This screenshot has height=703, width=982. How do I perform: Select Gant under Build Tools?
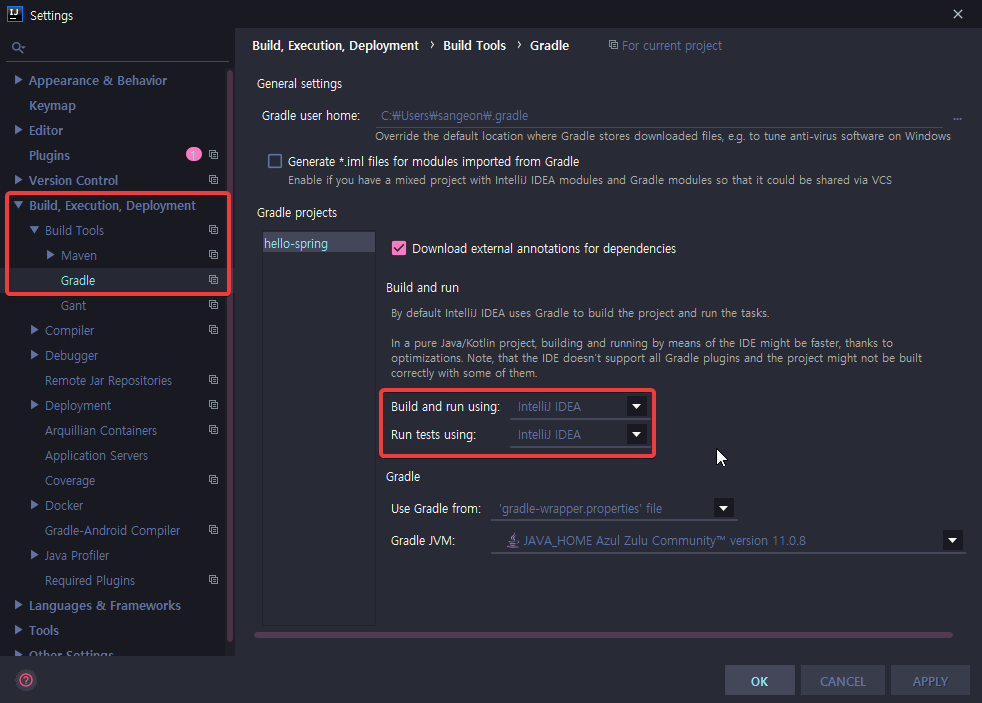(73, 305)
